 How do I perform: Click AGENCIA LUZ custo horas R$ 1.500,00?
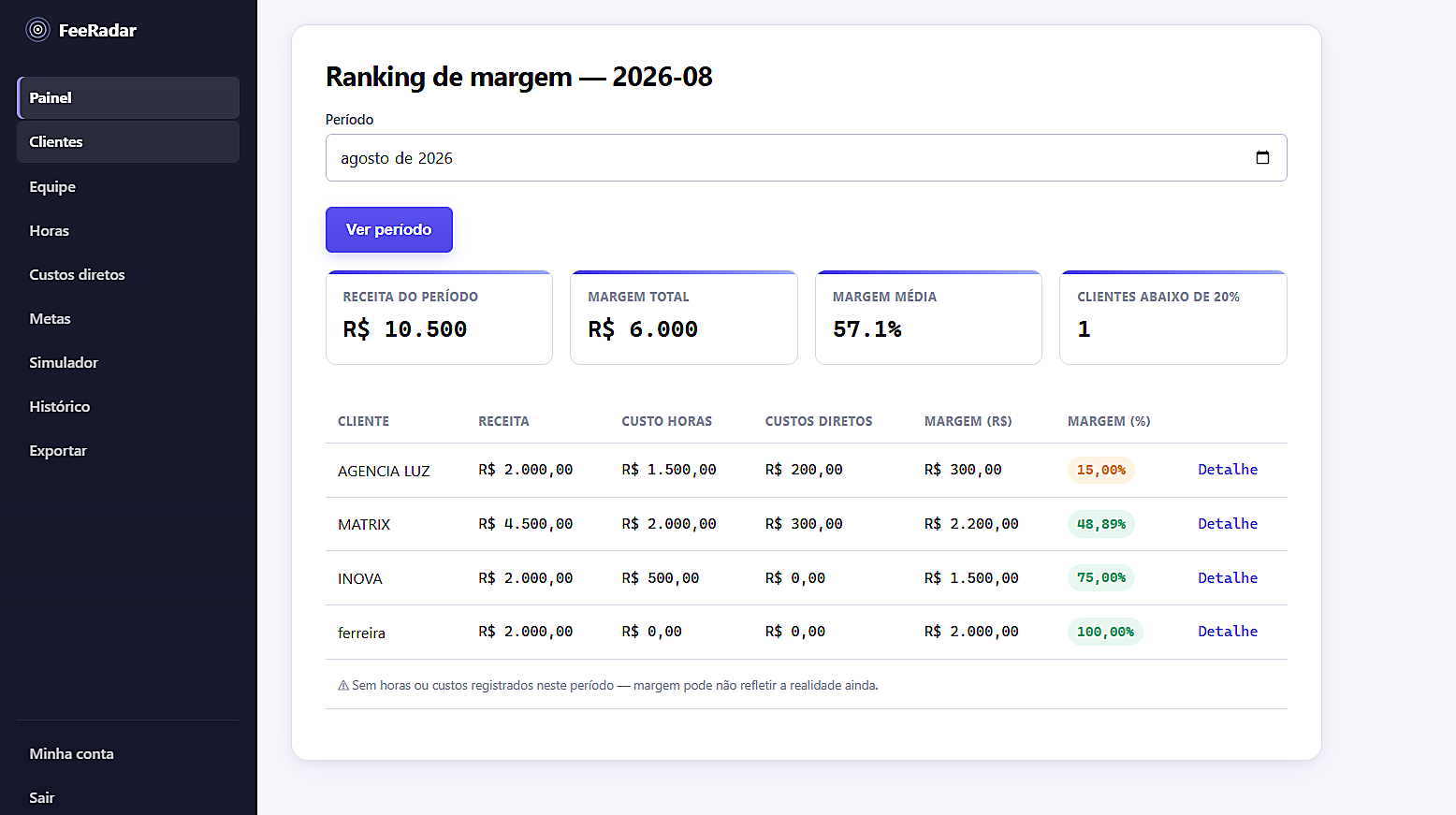tap(669, 470)
